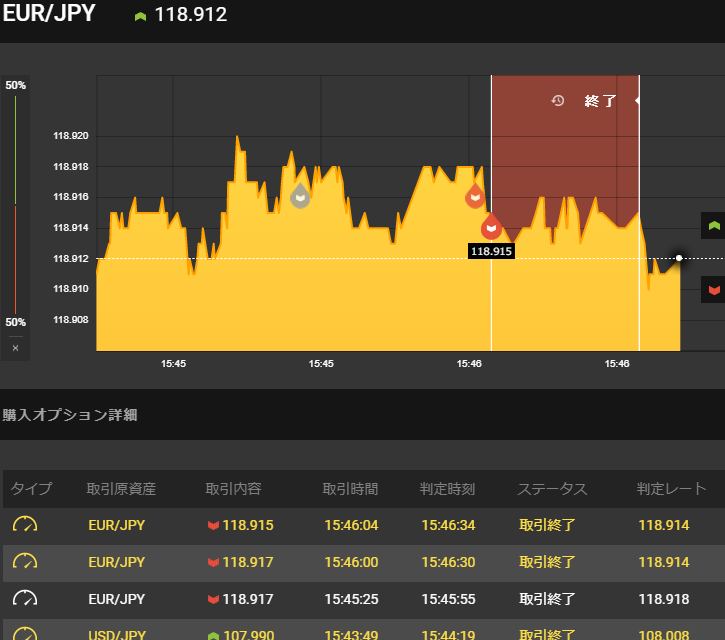Click the gauge icon in 15:46:00 row
The width and height of the screenshot is (725, 640).
[25, 562]
